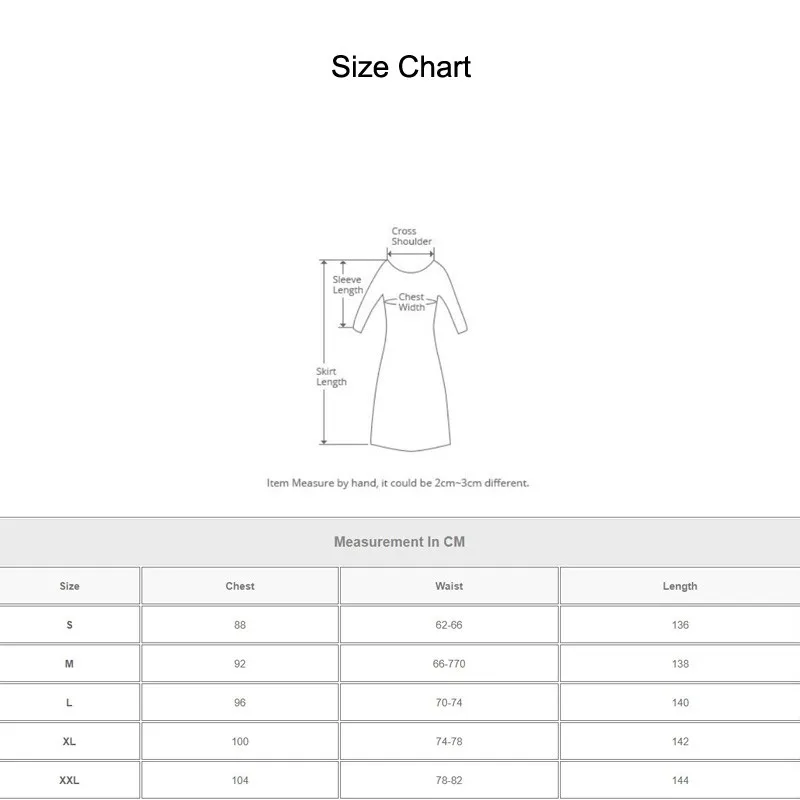
Task: Click the Size Chart title
Action: [x=400, y=67]
